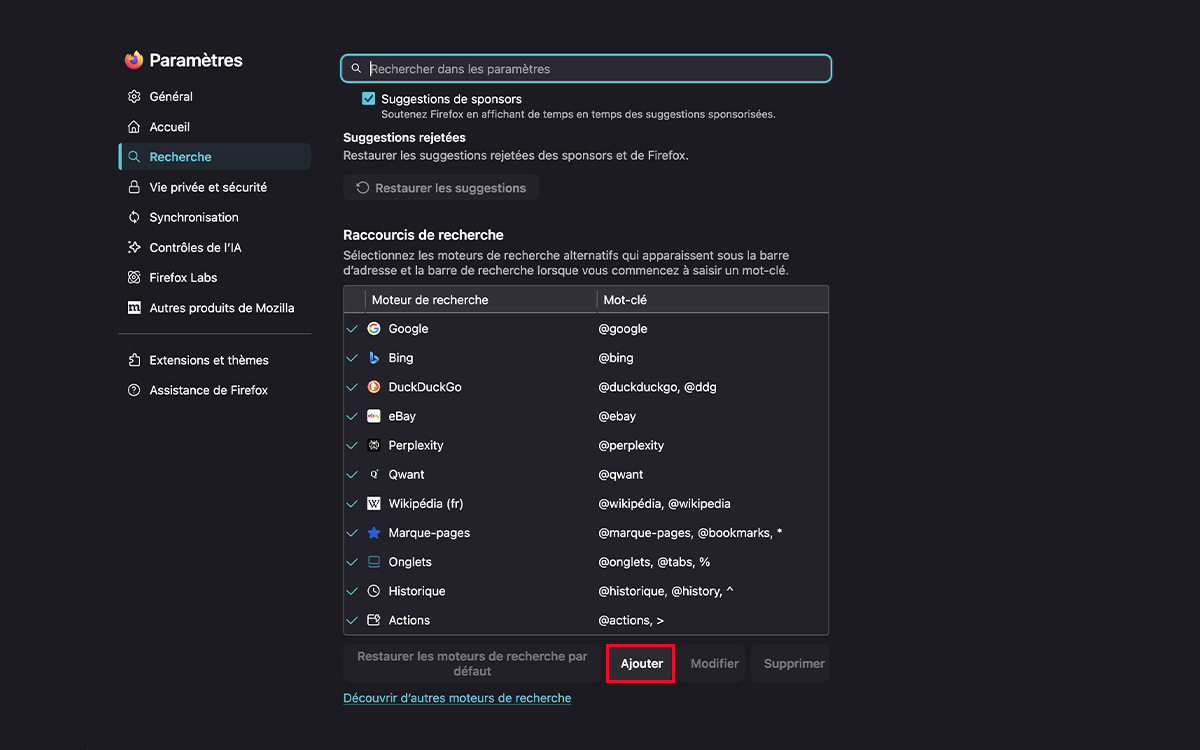The image size is (1200, 750).
Task: Click the Synchronisation arrows icon
Action: click(134, 217)
